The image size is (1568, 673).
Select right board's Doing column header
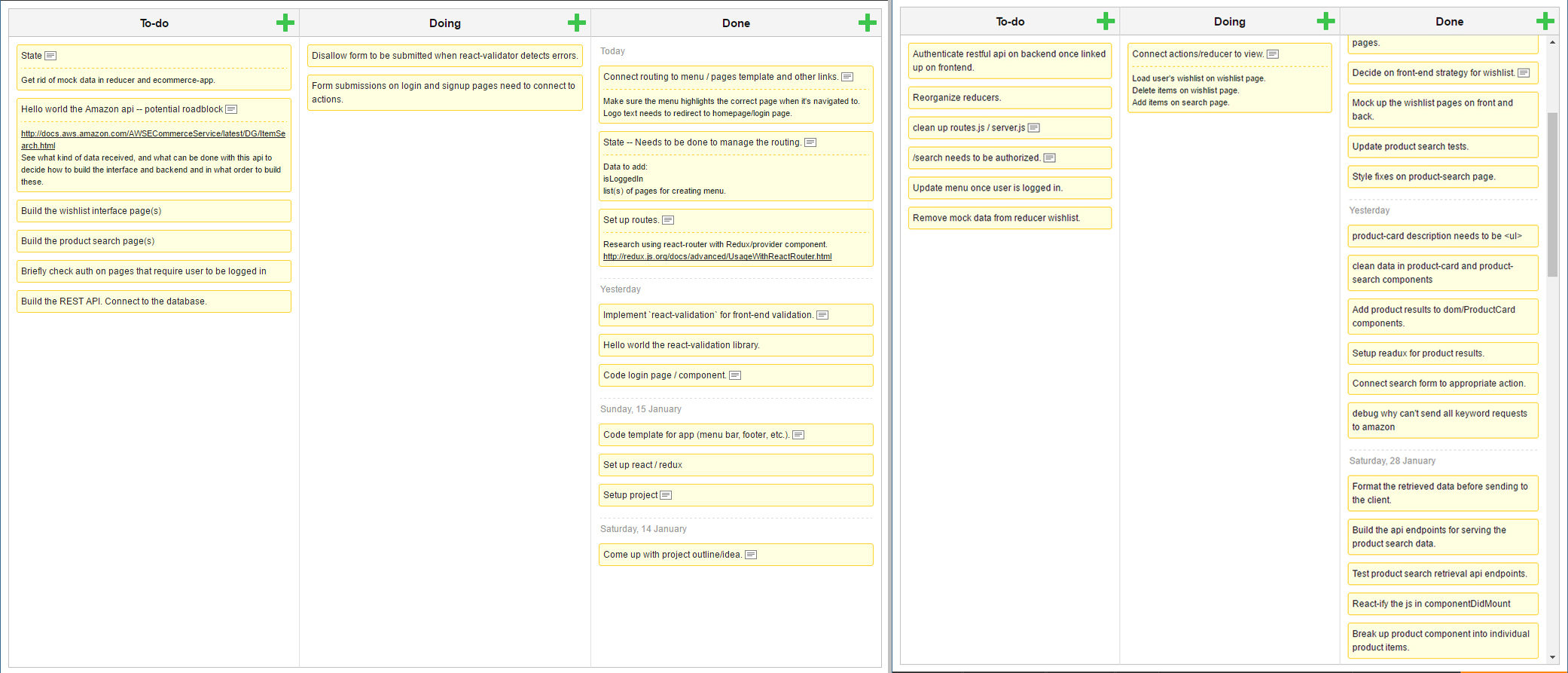(x=1230, y=22)
